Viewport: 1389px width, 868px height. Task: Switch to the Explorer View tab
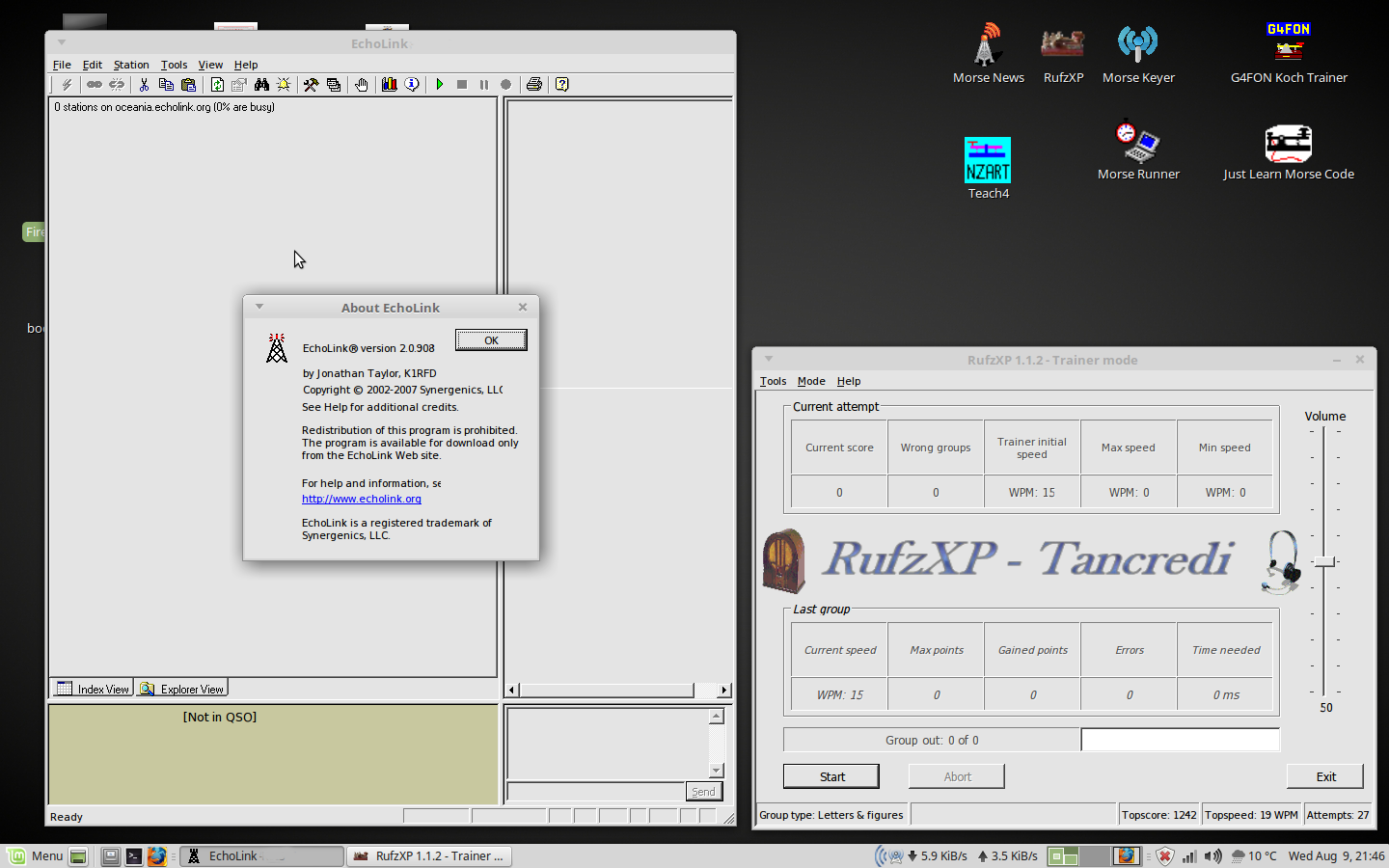point(182,689)
